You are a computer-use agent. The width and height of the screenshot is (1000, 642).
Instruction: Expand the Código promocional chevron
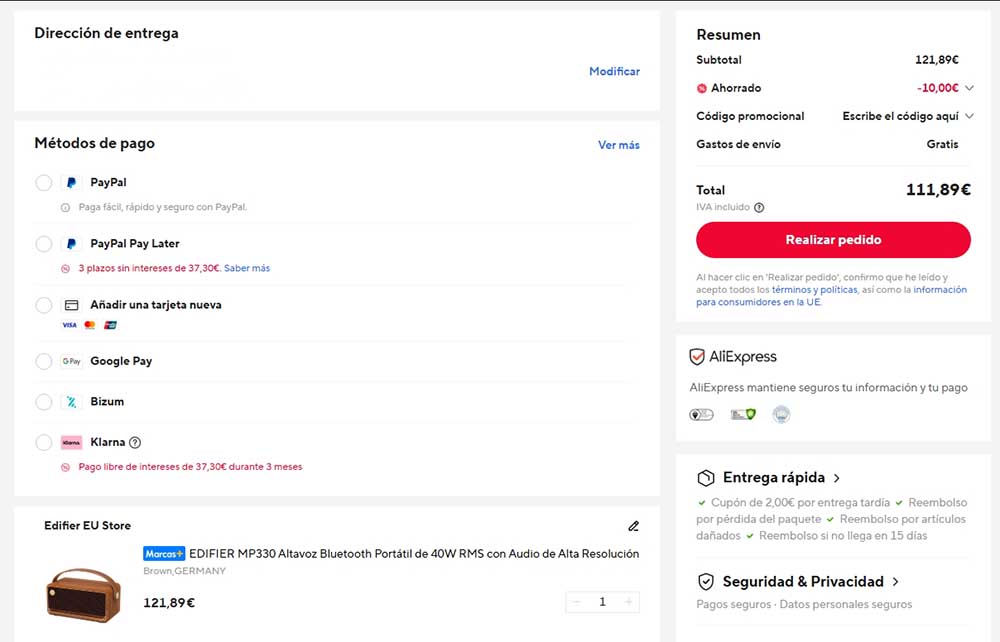pyautogui.click(x=969, y=117)
